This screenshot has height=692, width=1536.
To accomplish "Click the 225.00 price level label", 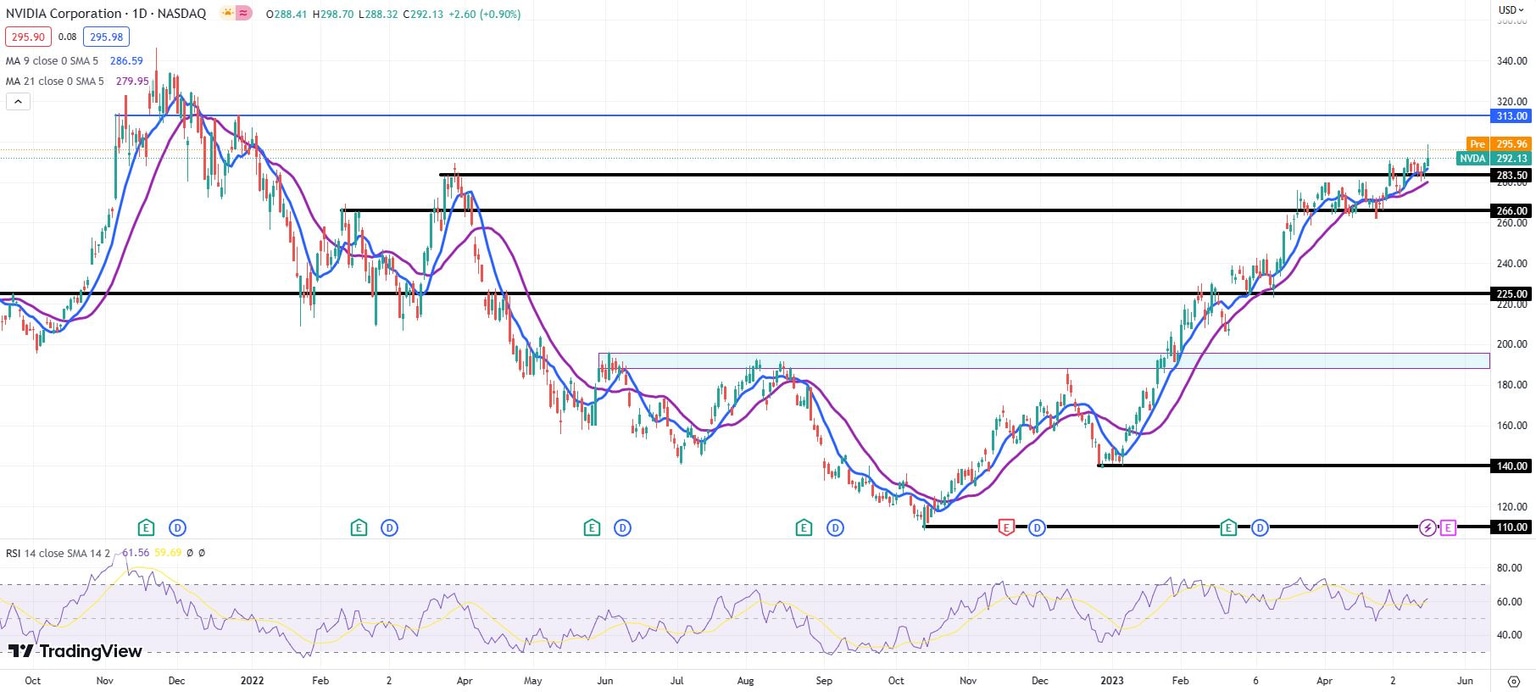I will [x=1511, y=294].
